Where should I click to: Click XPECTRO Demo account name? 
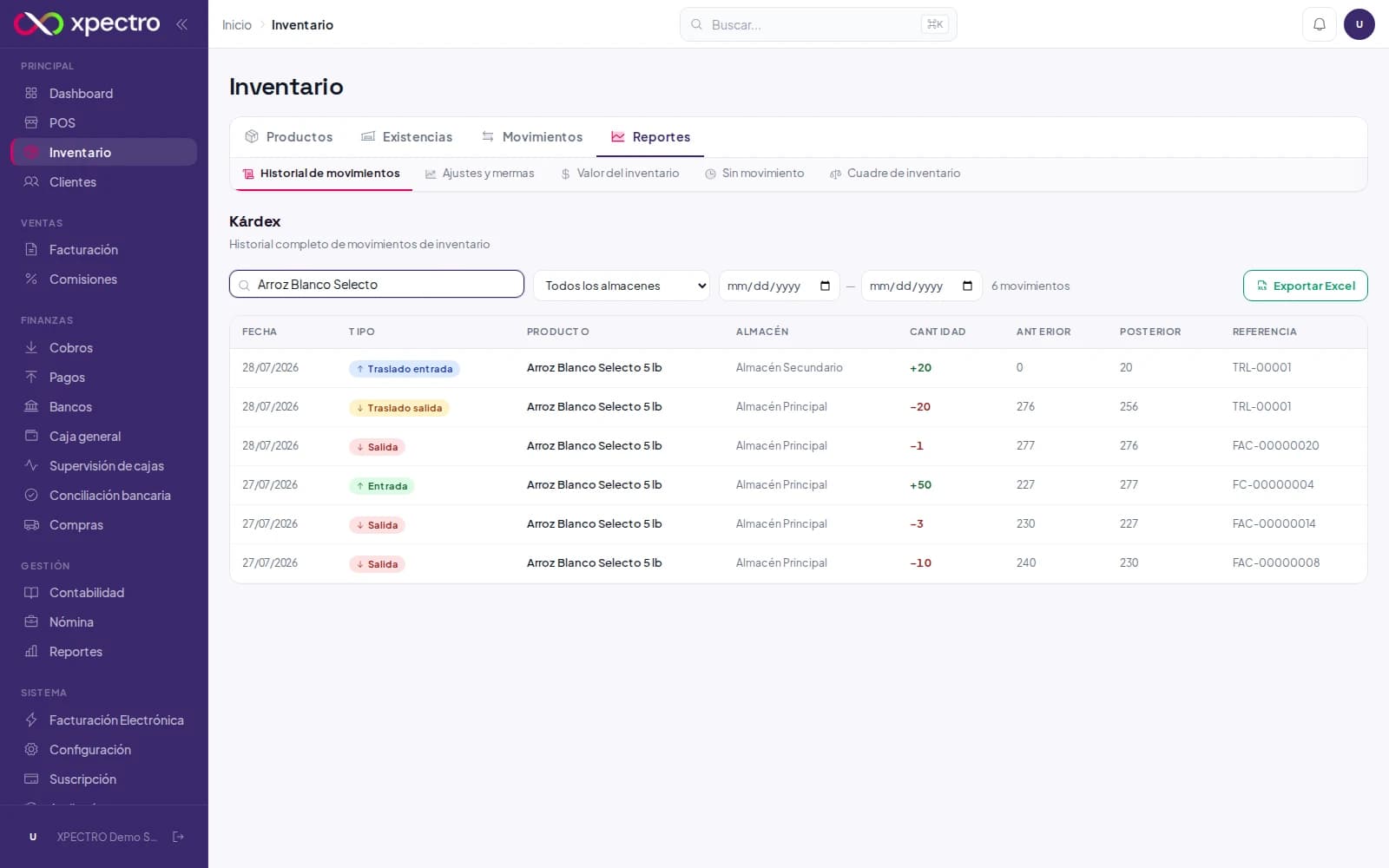coord(107,837)
